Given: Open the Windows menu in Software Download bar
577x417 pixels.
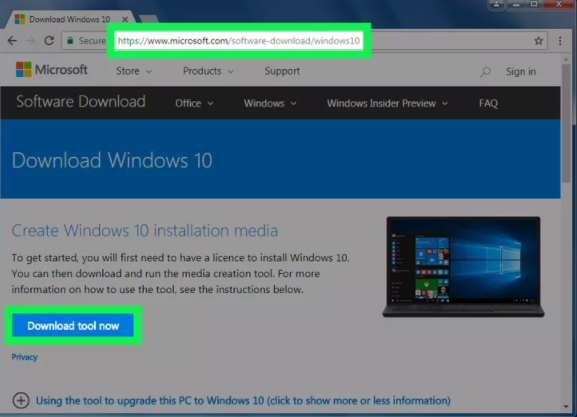Looking at the screenshot, I should pos(270,103).
